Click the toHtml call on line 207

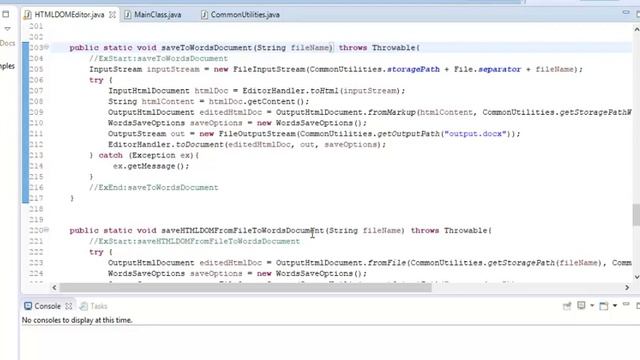(x=324, y=91)
